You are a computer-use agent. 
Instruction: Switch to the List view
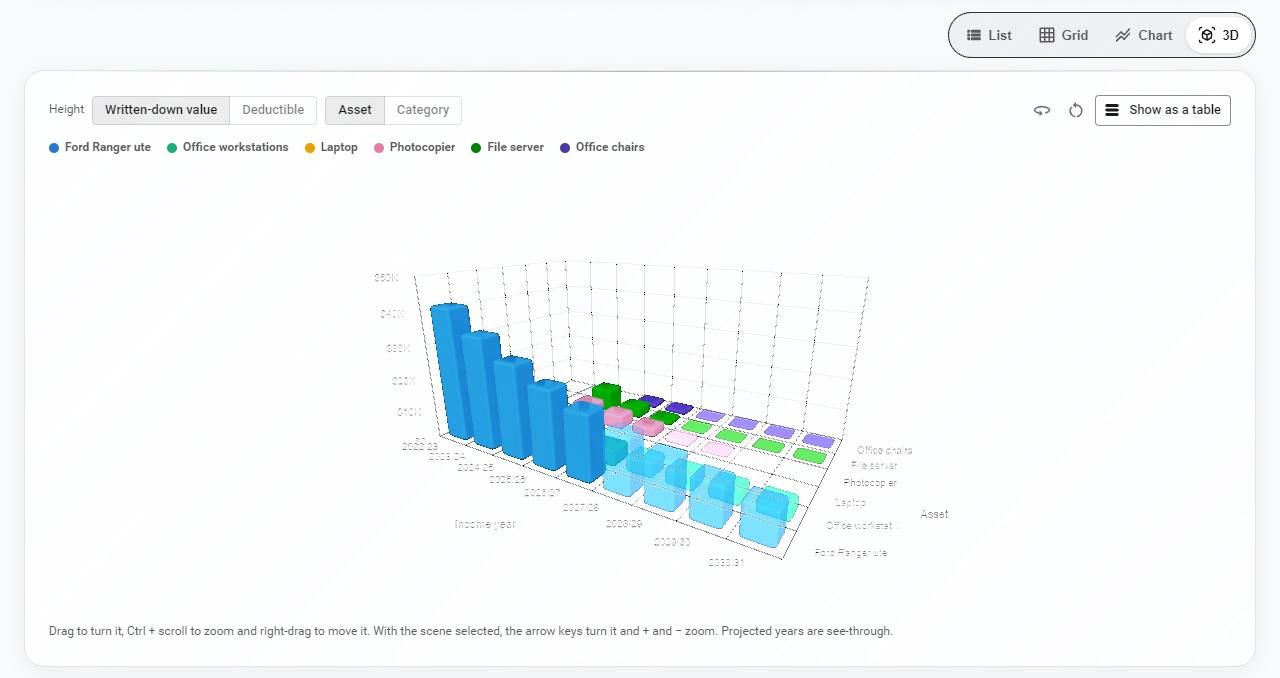pos(989,35)
